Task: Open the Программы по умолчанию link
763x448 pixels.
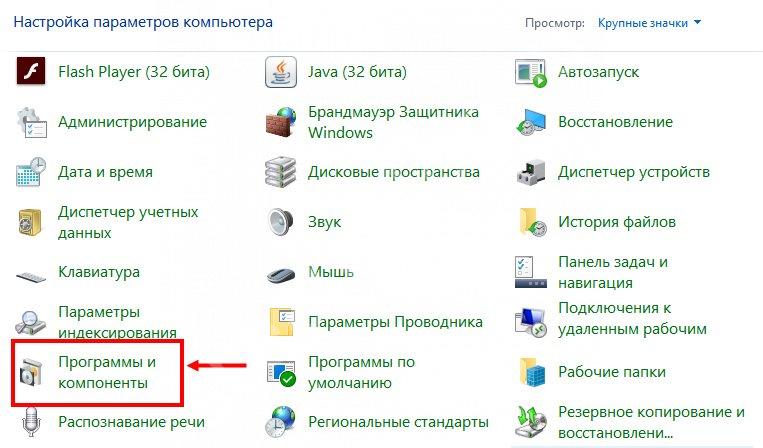Action: pyautogui.click(x=362, y=373)
